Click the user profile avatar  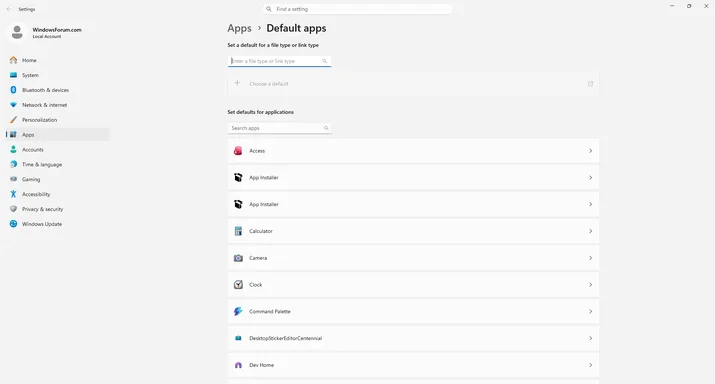pos(17,32)
